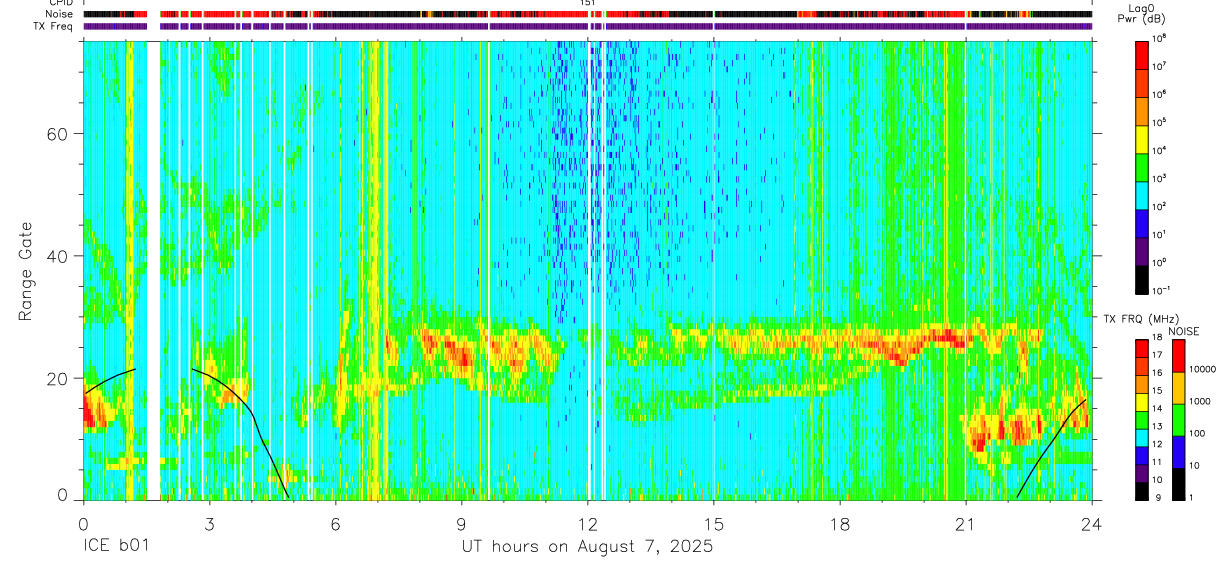Click the purple TX Freq strip above the plot
The height and width of the screenshot is (567, 1228).
tap(588, 26)
